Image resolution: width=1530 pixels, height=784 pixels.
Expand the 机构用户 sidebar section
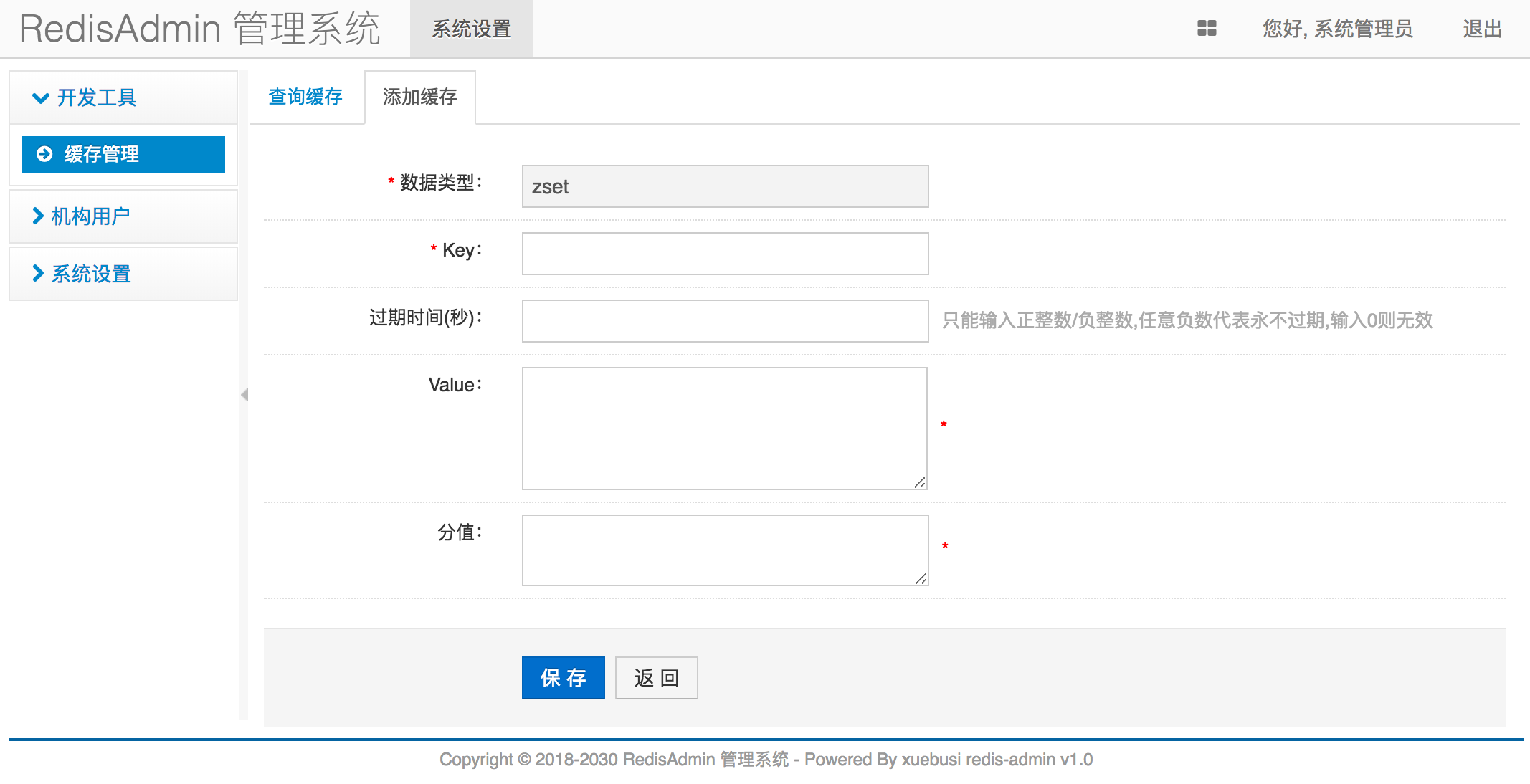point(90,216)
